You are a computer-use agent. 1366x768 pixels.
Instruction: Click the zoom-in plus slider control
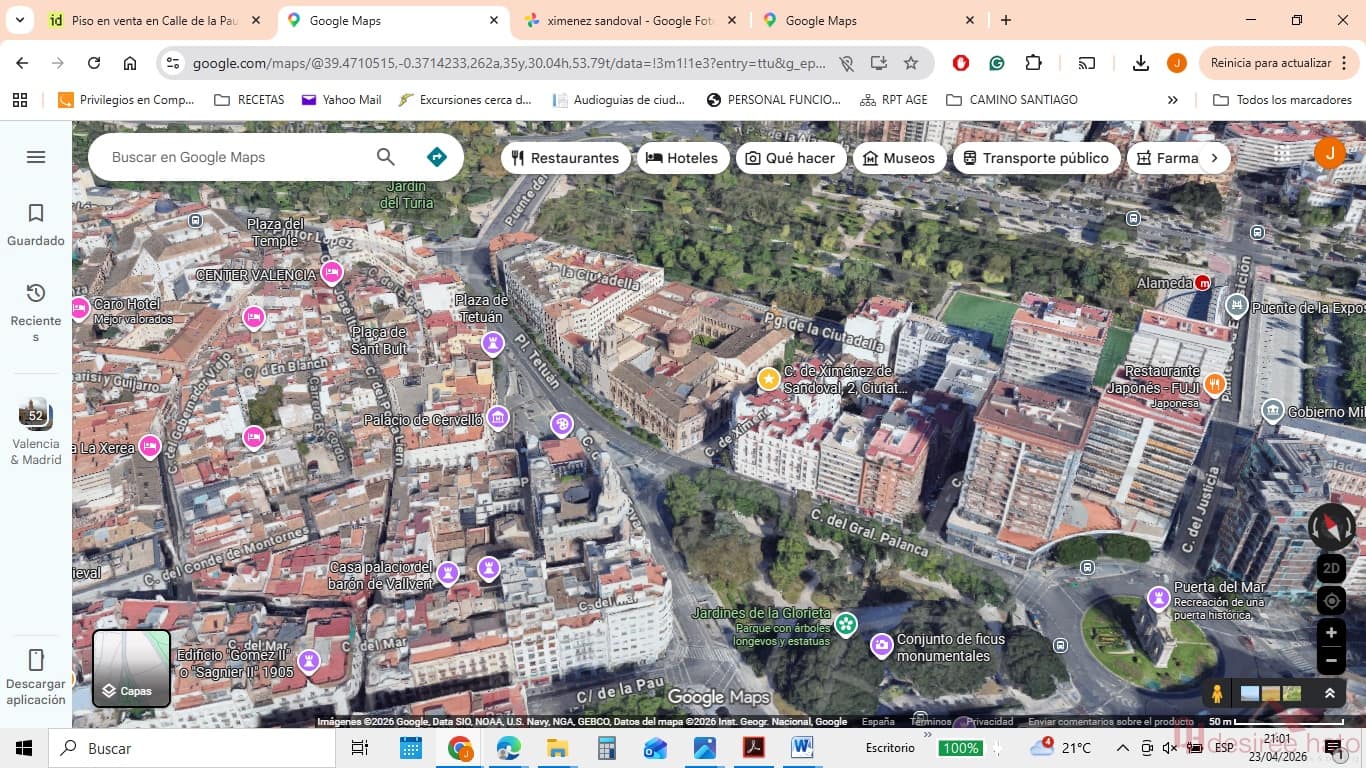point(1330,632)
